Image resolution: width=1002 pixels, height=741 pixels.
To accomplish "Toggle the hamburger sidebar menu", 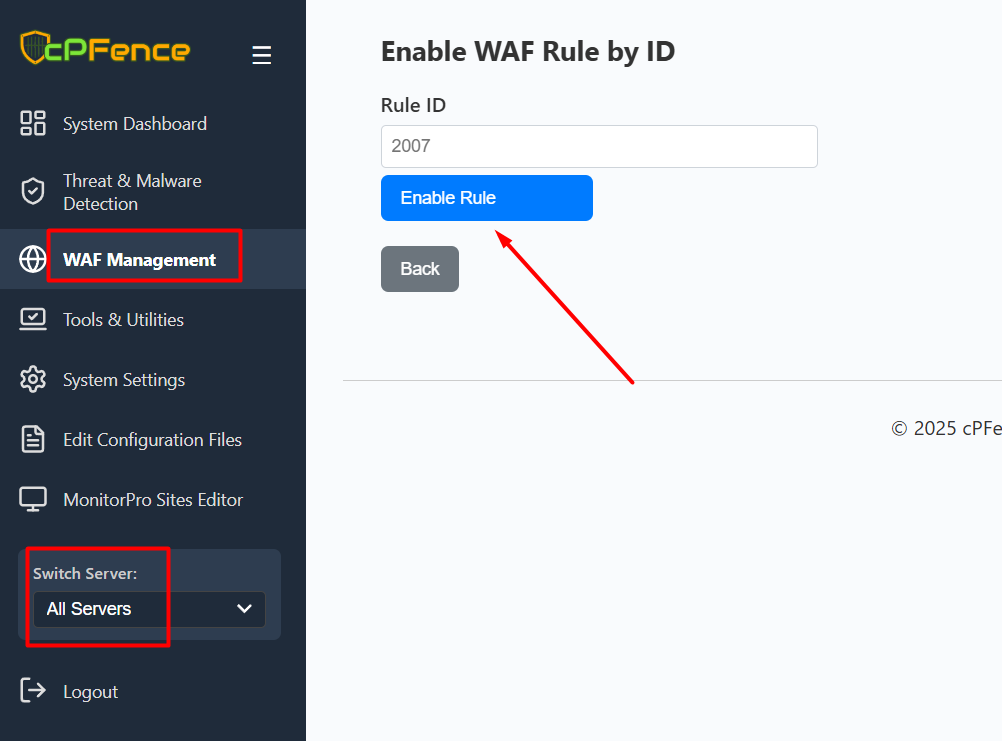I will coord(262,55).
